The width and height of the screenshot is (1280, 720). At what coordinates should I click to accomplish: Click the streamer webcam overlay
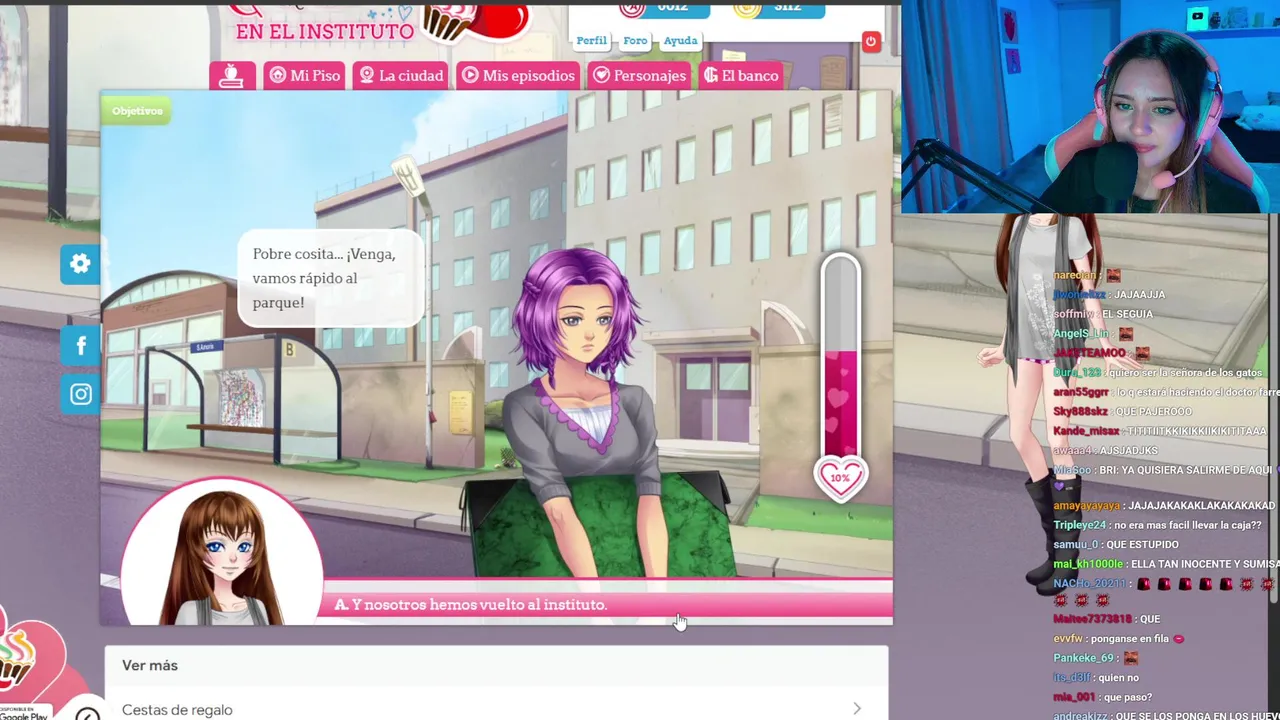click(x=1090, y=106)
